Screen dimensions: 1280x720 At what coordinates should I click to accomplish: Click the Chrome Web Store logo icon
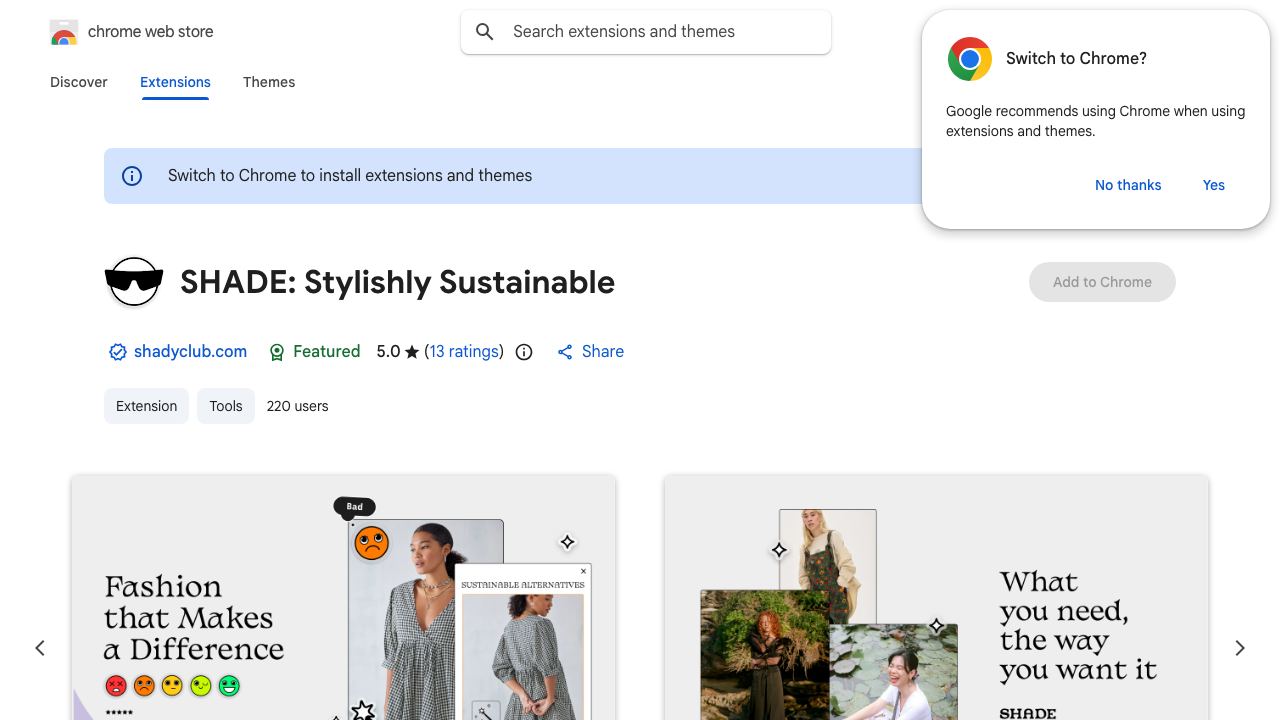[x=64, y=32]
